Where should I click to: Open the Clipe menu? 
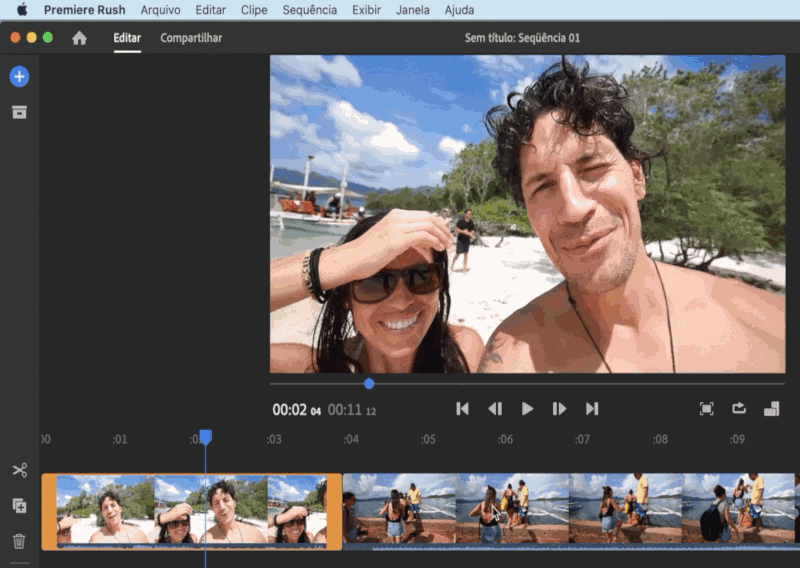click(x=254, y=10)
